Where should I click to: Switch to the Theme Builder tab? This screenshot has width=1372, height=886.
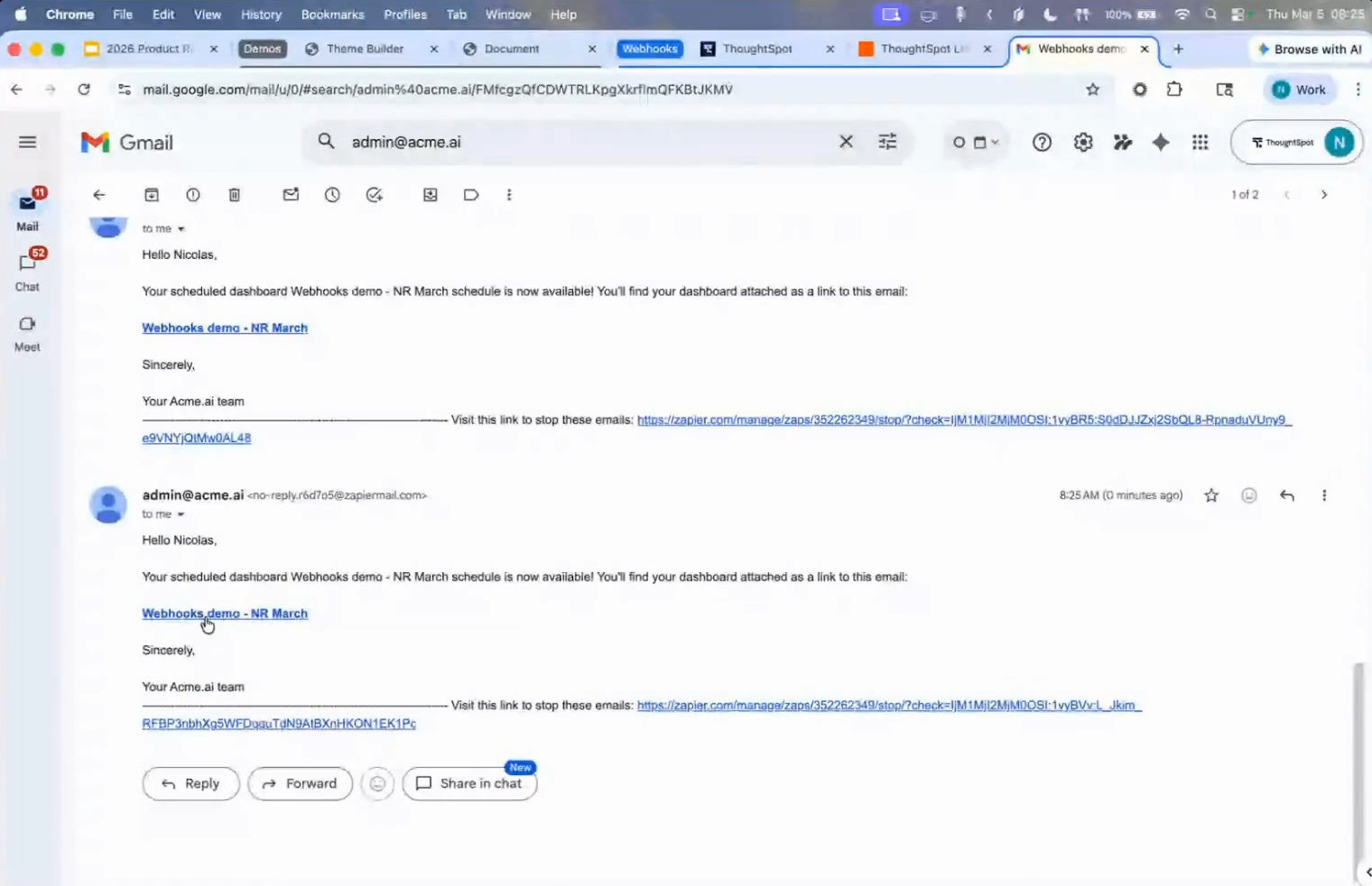[365, 49]
